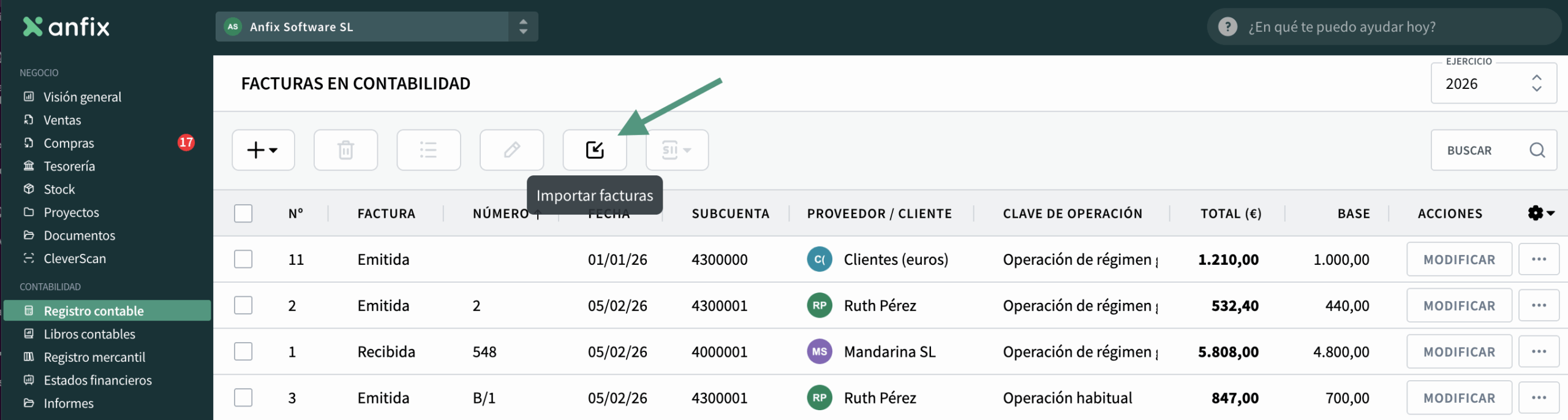Viewport: 1568px width, 420px height.
Task: Click the help question mark icon
Action: click(x=1227, y=27)
